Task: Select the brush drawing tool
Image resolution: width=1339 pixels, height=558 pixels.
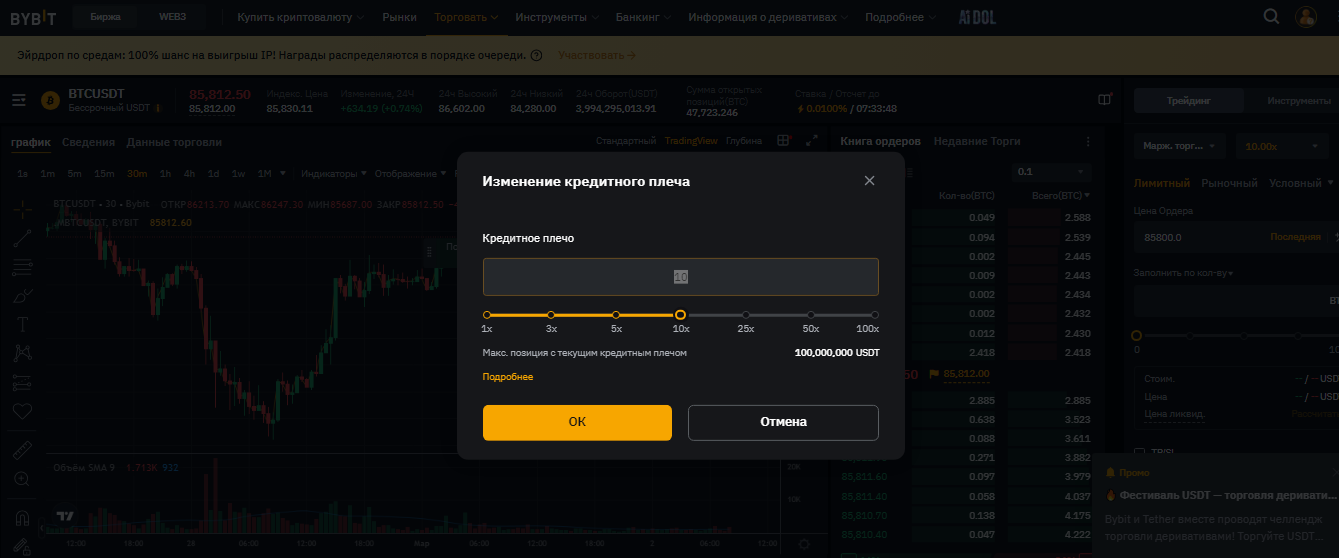Action: (22, 296)
